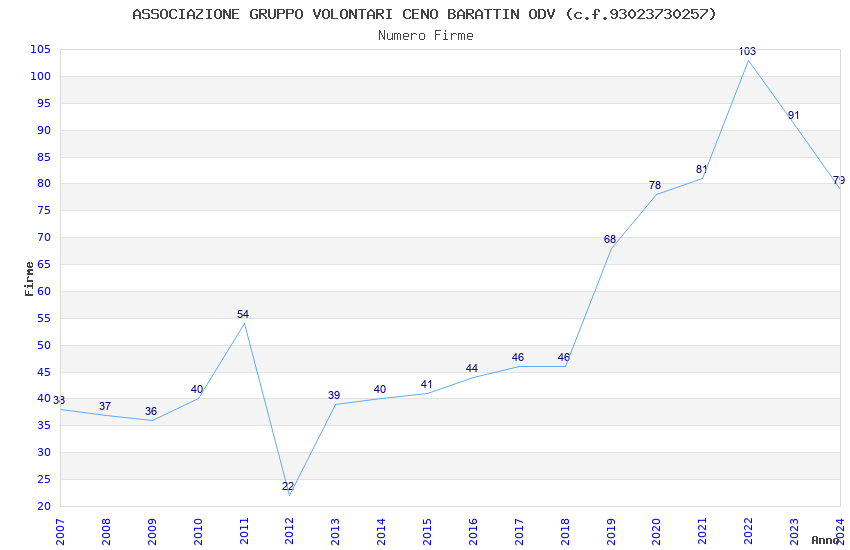Click the y-axis tick label 60
The height and width of the screenshot is (550, 850).
44,291
